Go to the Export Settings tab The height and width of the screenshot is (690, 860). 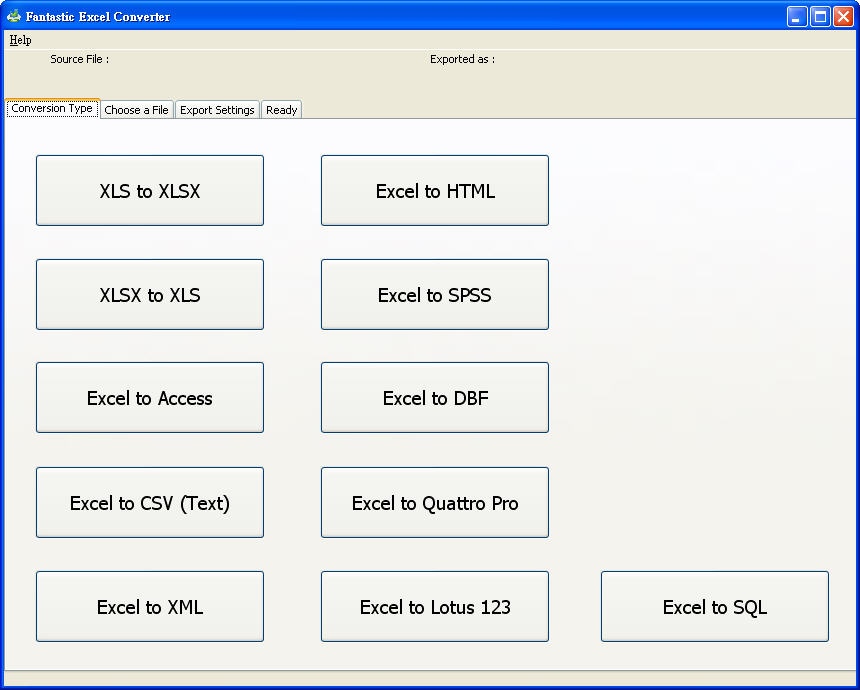217,110
